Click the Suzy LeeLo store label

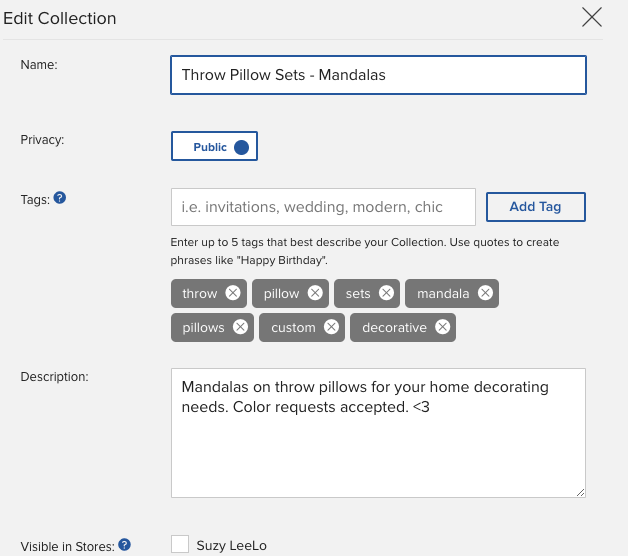click(x=232, y=546)
